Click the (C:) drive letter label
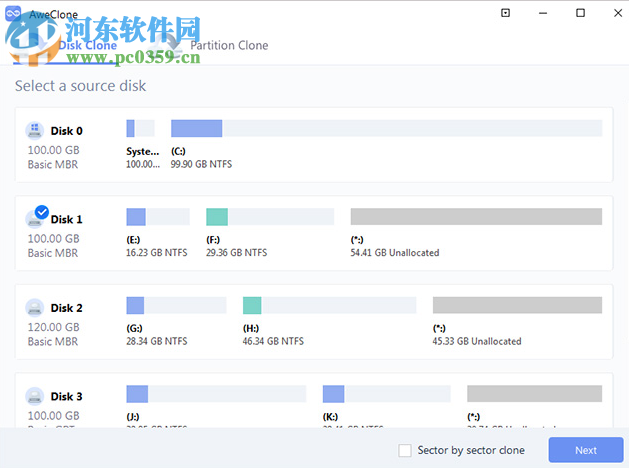 point(178,152)
